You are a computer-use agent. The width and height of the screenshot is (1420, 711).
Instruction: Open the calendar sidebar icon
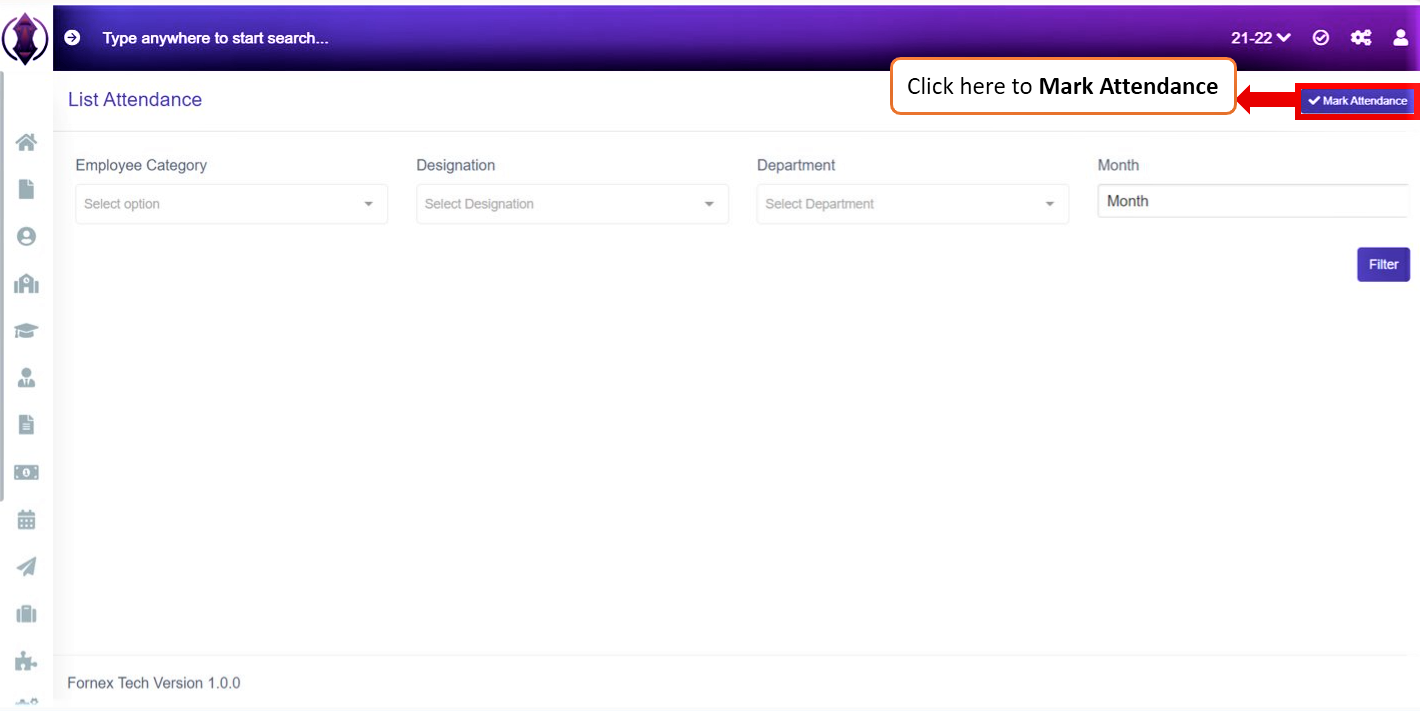[26, 520]
